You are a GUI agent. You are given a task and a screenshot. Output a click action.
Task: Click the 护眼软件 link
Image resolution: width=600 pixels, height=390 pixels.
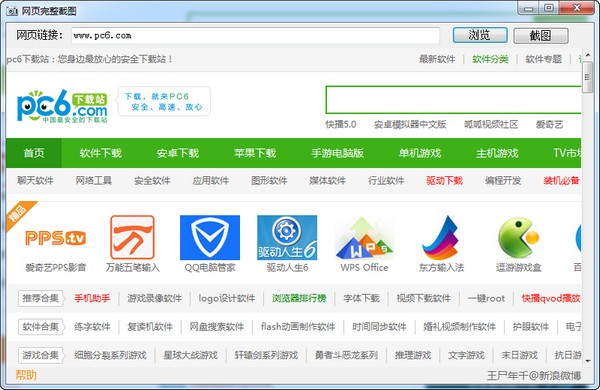tap(531, 327)
